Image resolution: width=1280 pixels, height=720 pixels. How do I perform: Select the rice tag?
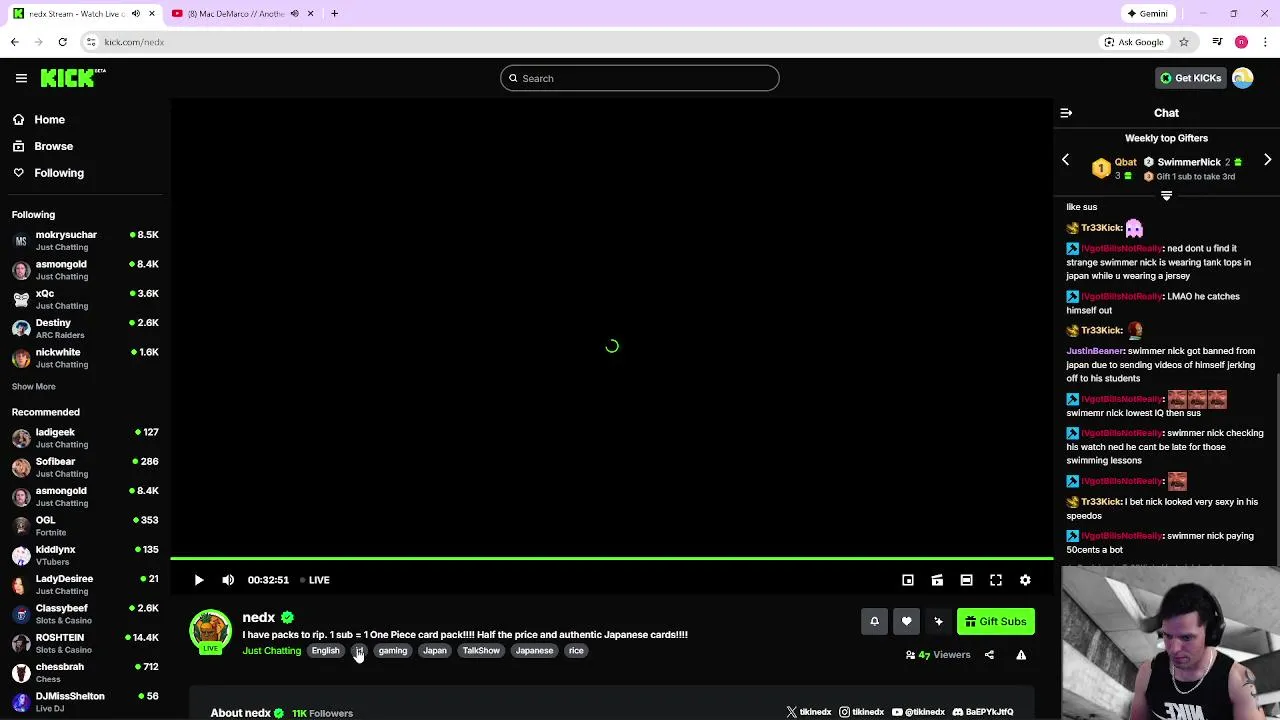click(576, 651)
